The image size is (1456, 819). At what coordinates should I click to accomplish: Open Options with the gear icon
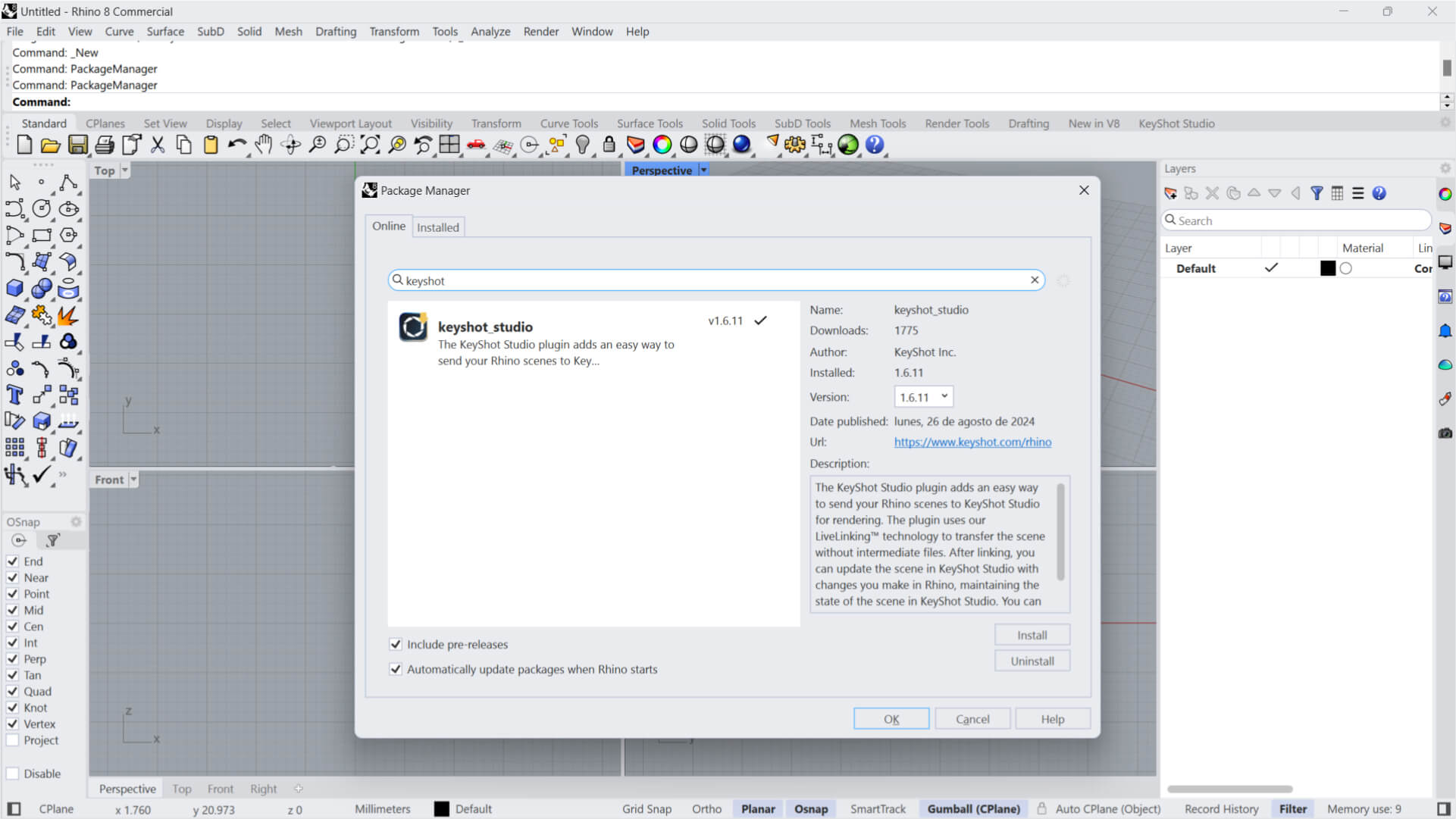click(795, 145)
